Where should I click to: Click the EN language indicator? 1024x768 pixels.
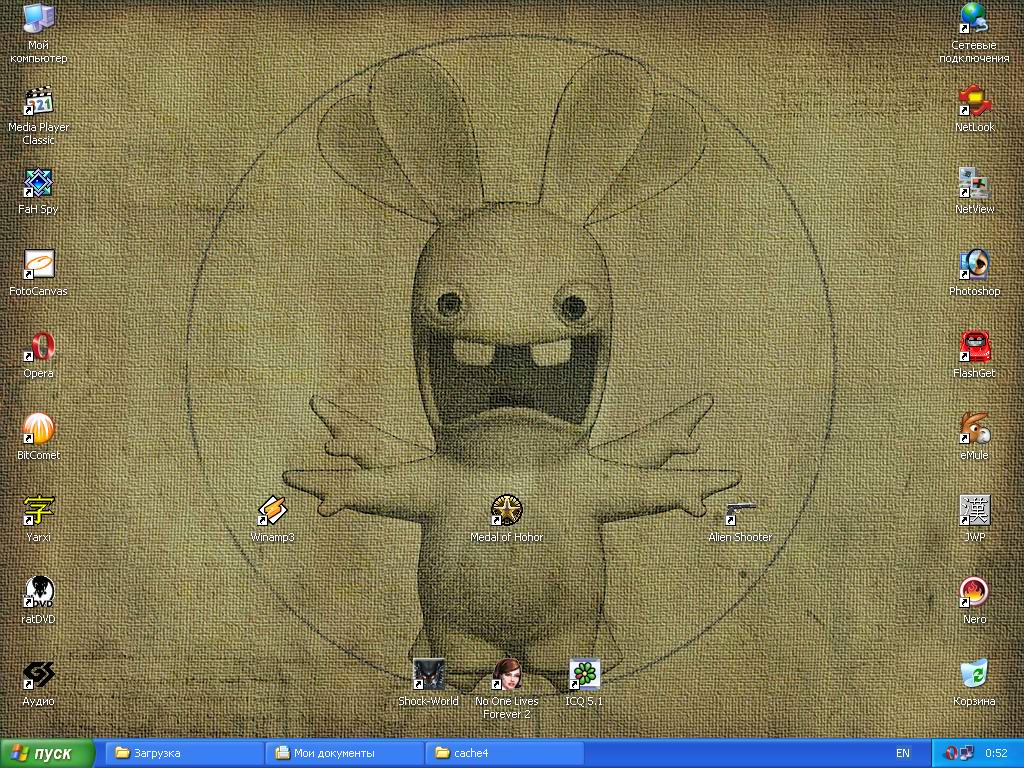pos(903,753)
